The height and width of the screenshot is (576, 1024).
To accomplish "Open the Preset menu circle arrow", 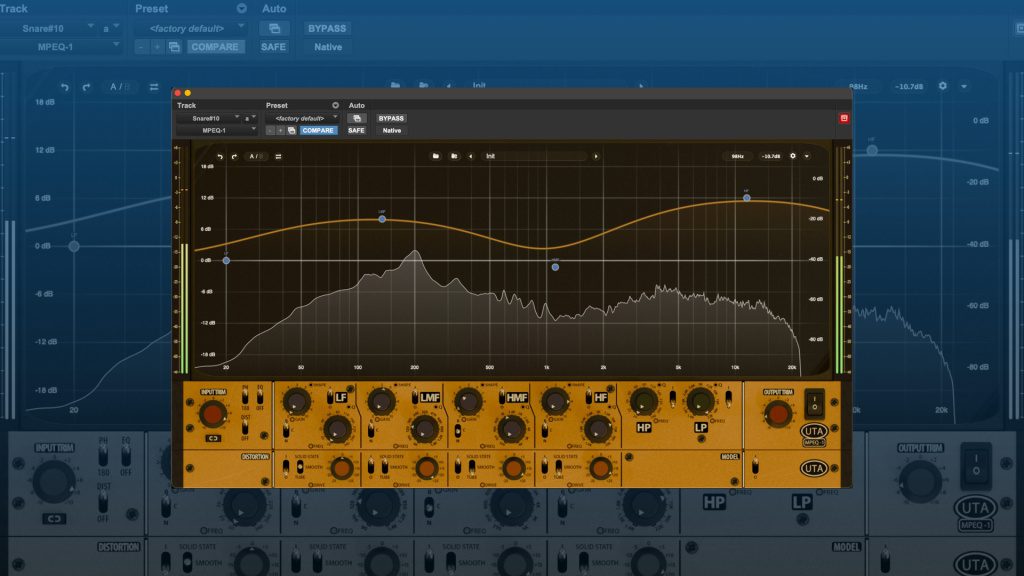I will [x=335, y=105].
